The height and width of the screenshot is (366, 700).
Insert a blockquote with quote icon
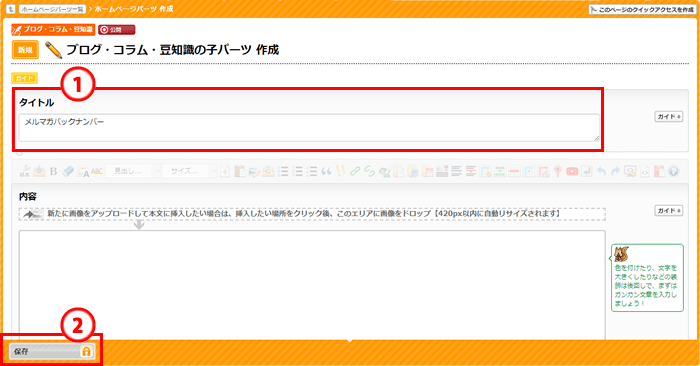click(x=326, y=171)
